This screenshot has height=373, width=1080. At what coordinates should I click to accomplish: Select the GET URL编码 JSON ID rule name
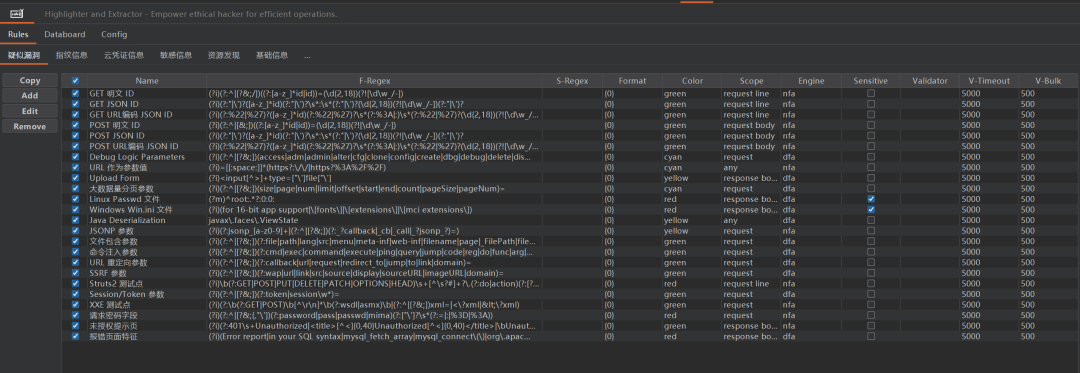(131, 115)
